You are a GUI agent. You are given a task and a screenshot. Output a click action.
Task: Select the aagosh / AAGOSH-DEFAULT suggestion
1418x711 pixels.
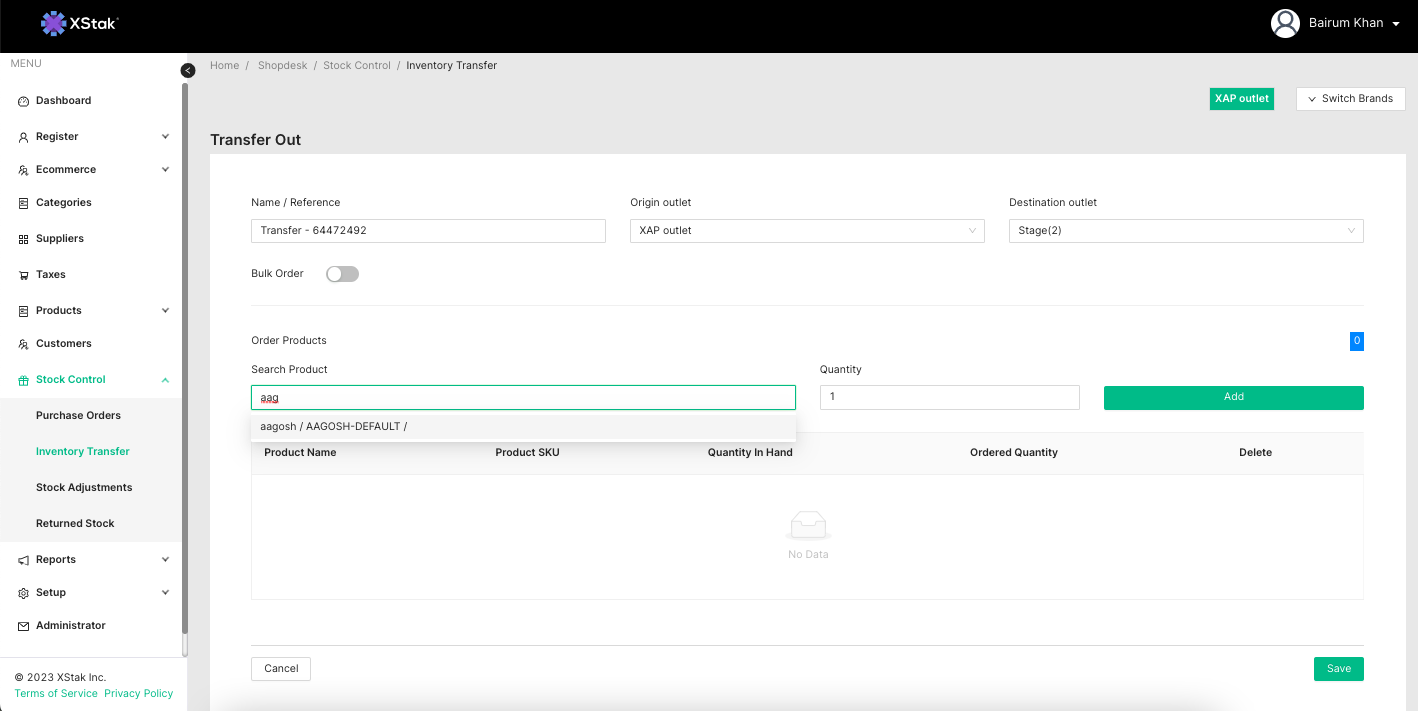[x=334, y=427]
